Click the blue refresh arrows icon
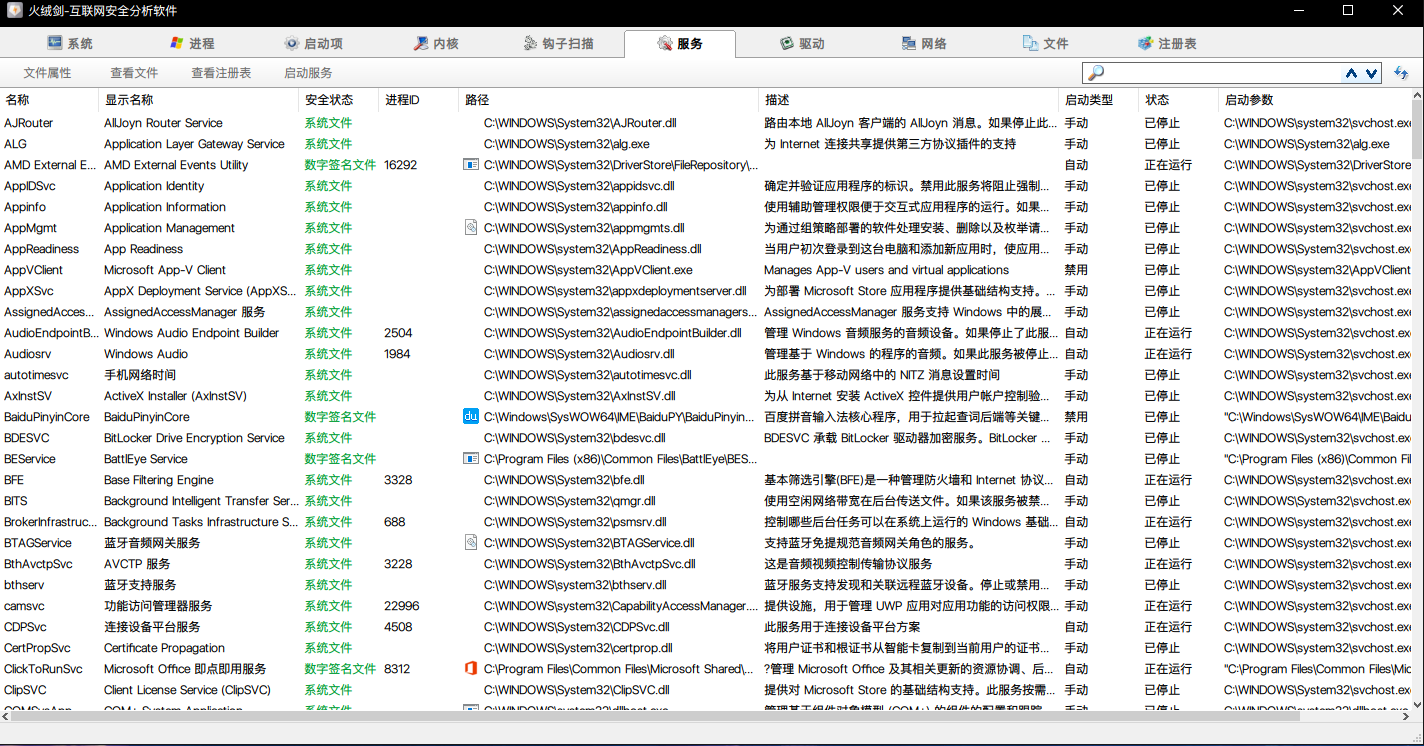Viewport: 1424px width, 746px height. 1402,73
